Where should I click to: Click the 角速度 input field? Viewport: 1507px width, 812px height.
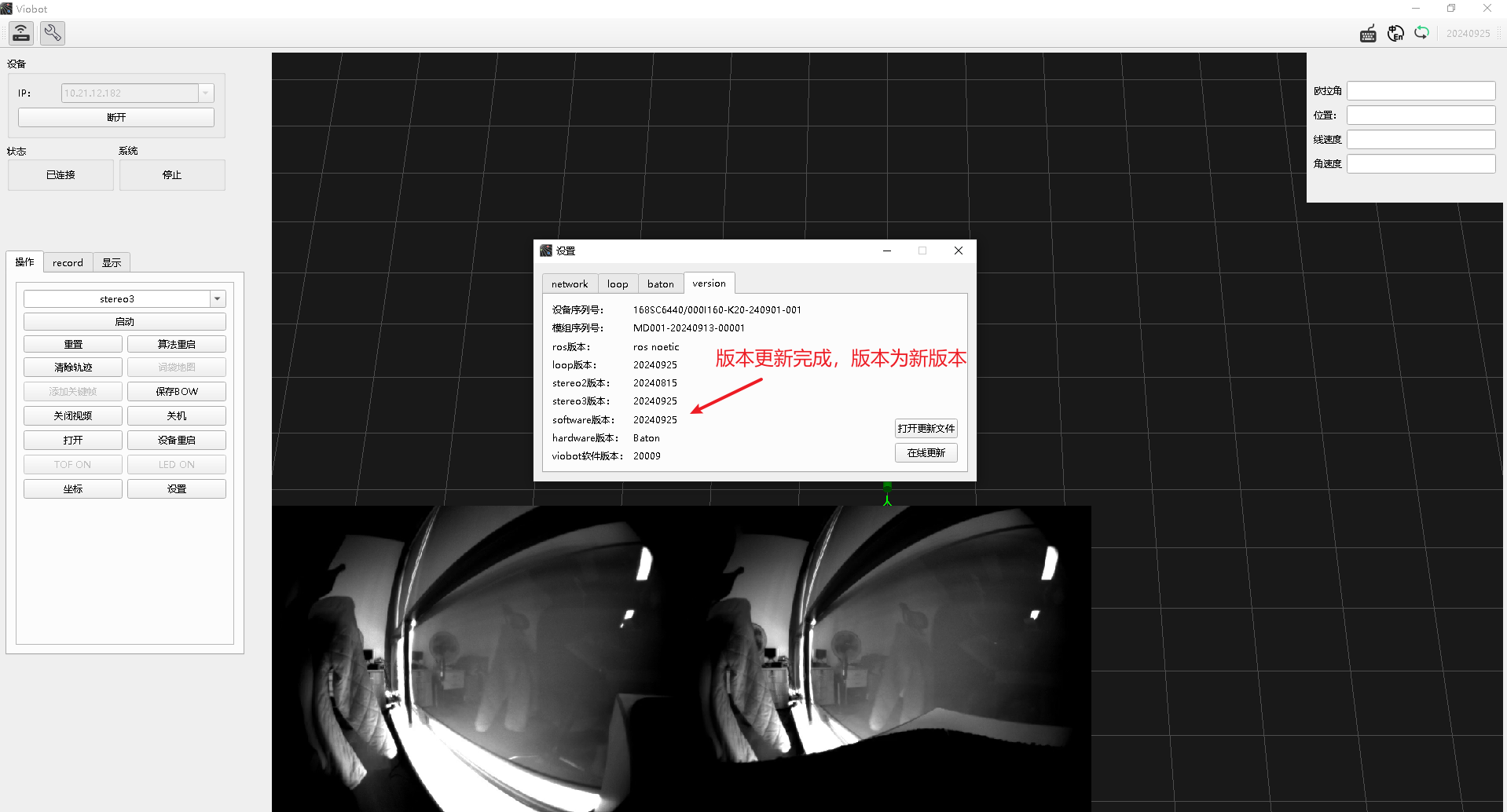[1421, 164]
